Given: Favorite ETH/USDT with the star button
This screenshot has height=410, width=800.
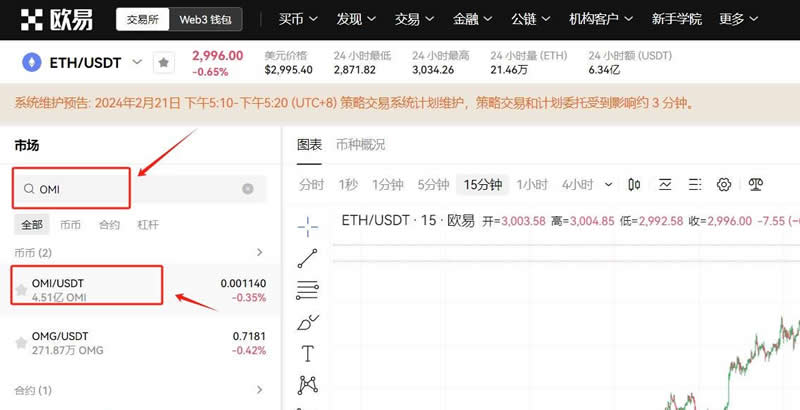Looking at the screenshot, I should [163, 63].
